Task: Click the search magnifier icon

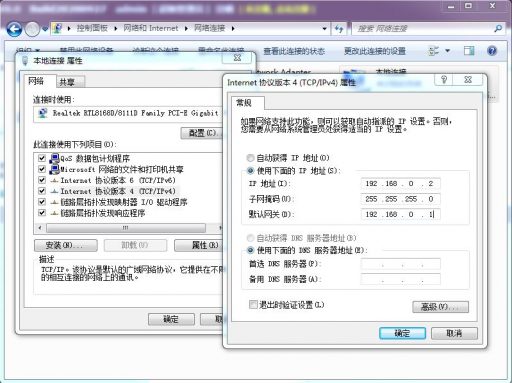Action: click(x=498, y=29)
